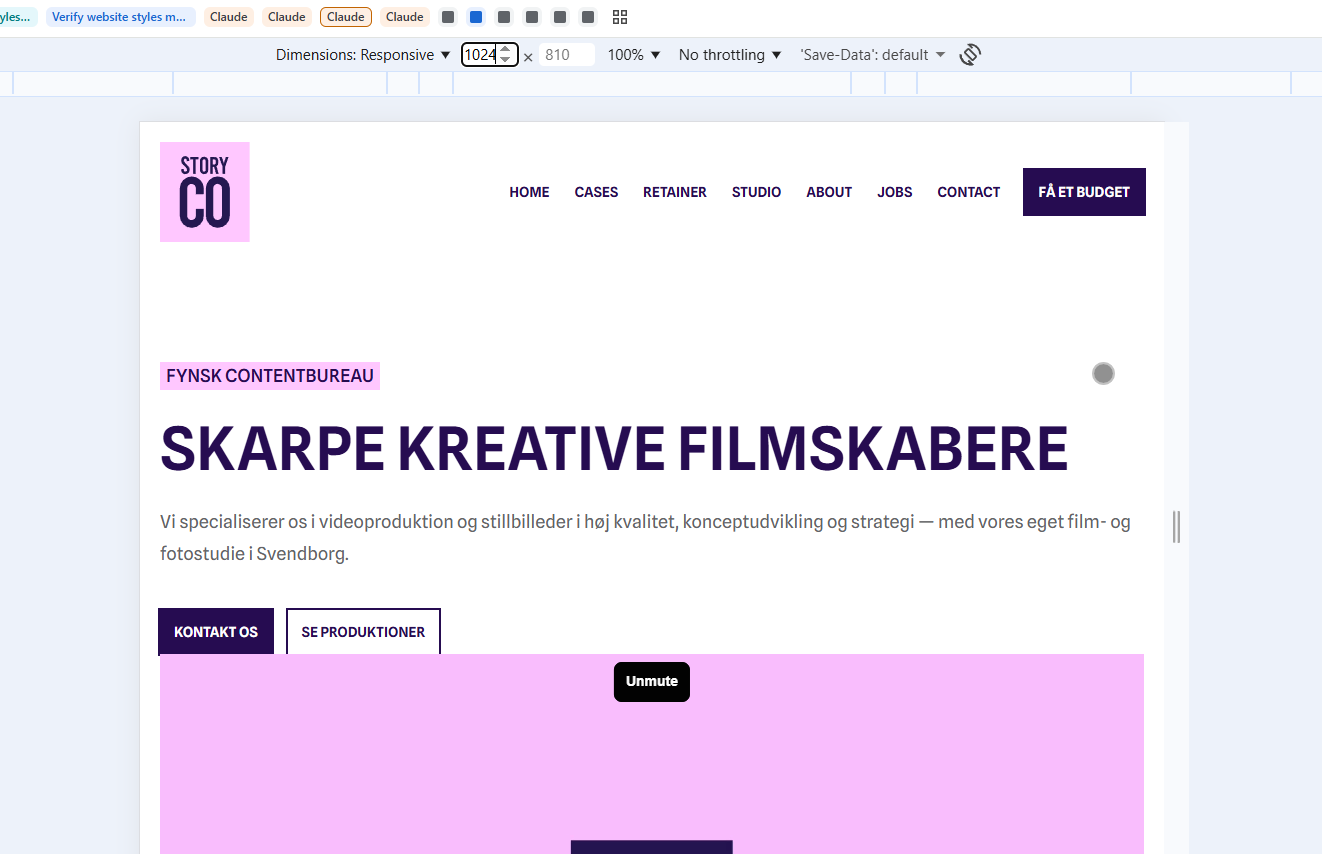The width and height of the screenshot is (1322, 854).
Task: Unmute the video
Action: click(x=652, y=682)
